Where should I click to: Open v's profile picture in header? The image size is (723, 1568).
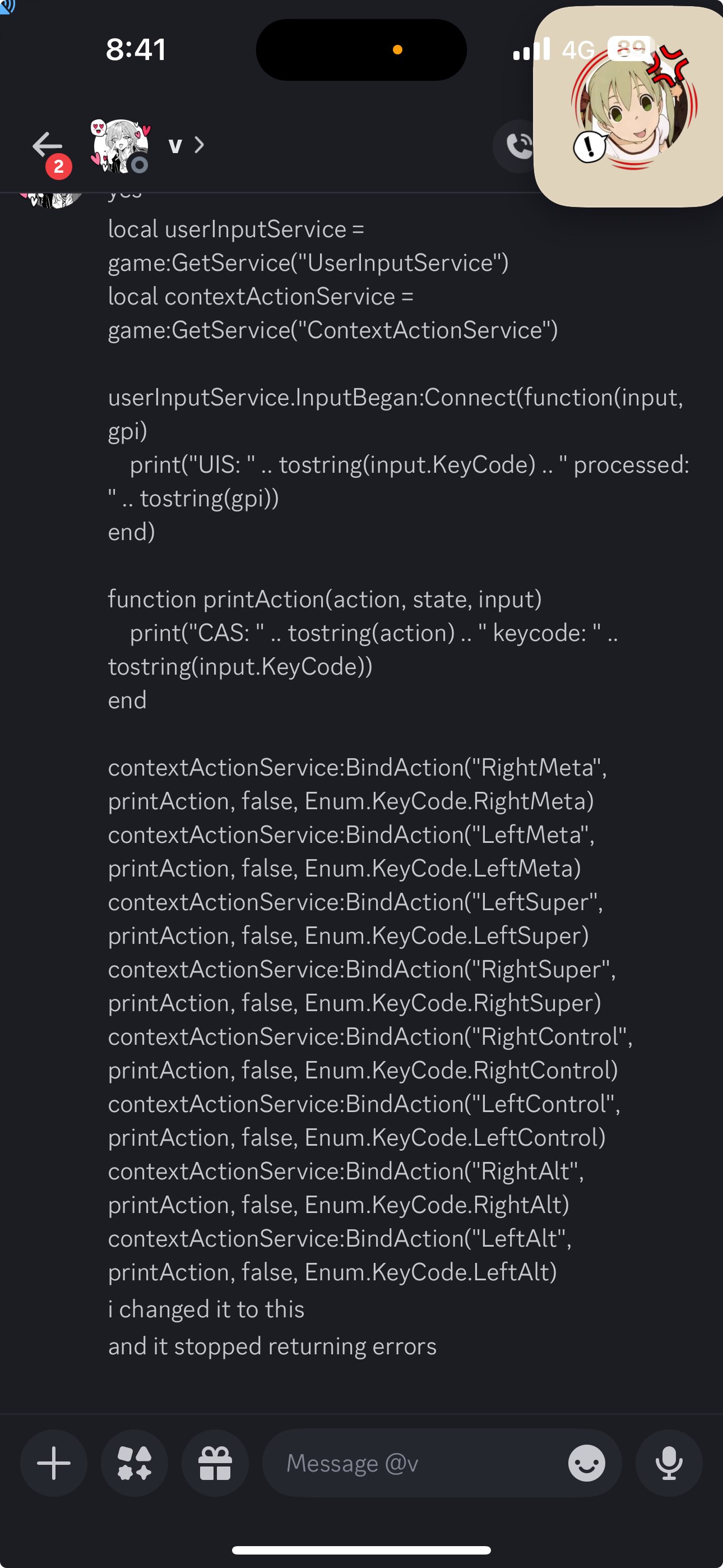[x=120, y=146]
